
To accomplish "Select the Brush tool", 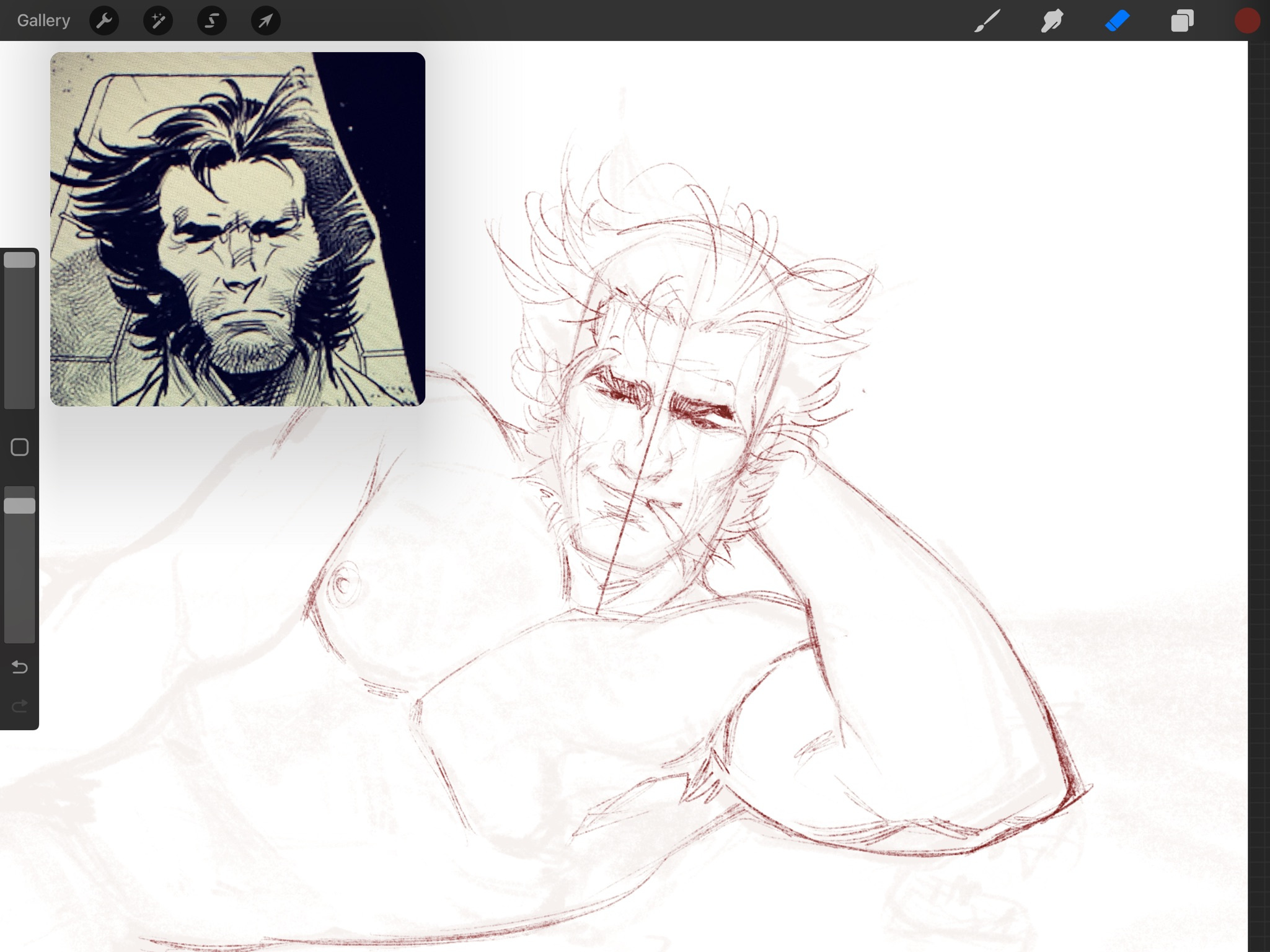I will click(x=987, y=20).
